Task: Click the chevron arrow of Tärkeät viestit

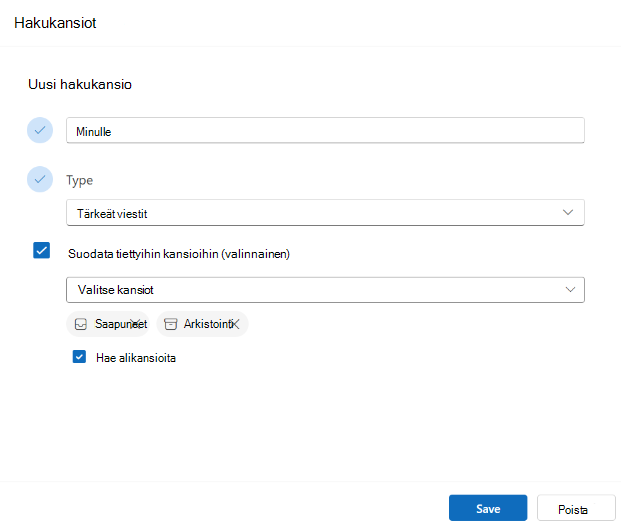Action: pos(568,212)
